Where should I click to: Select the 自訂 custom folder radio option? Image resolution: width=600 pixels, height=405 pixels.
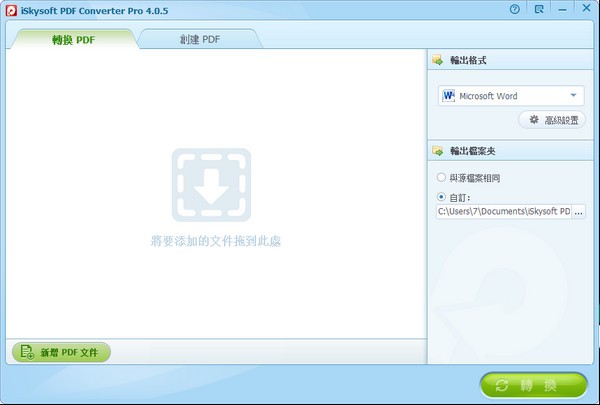point(441,197)
